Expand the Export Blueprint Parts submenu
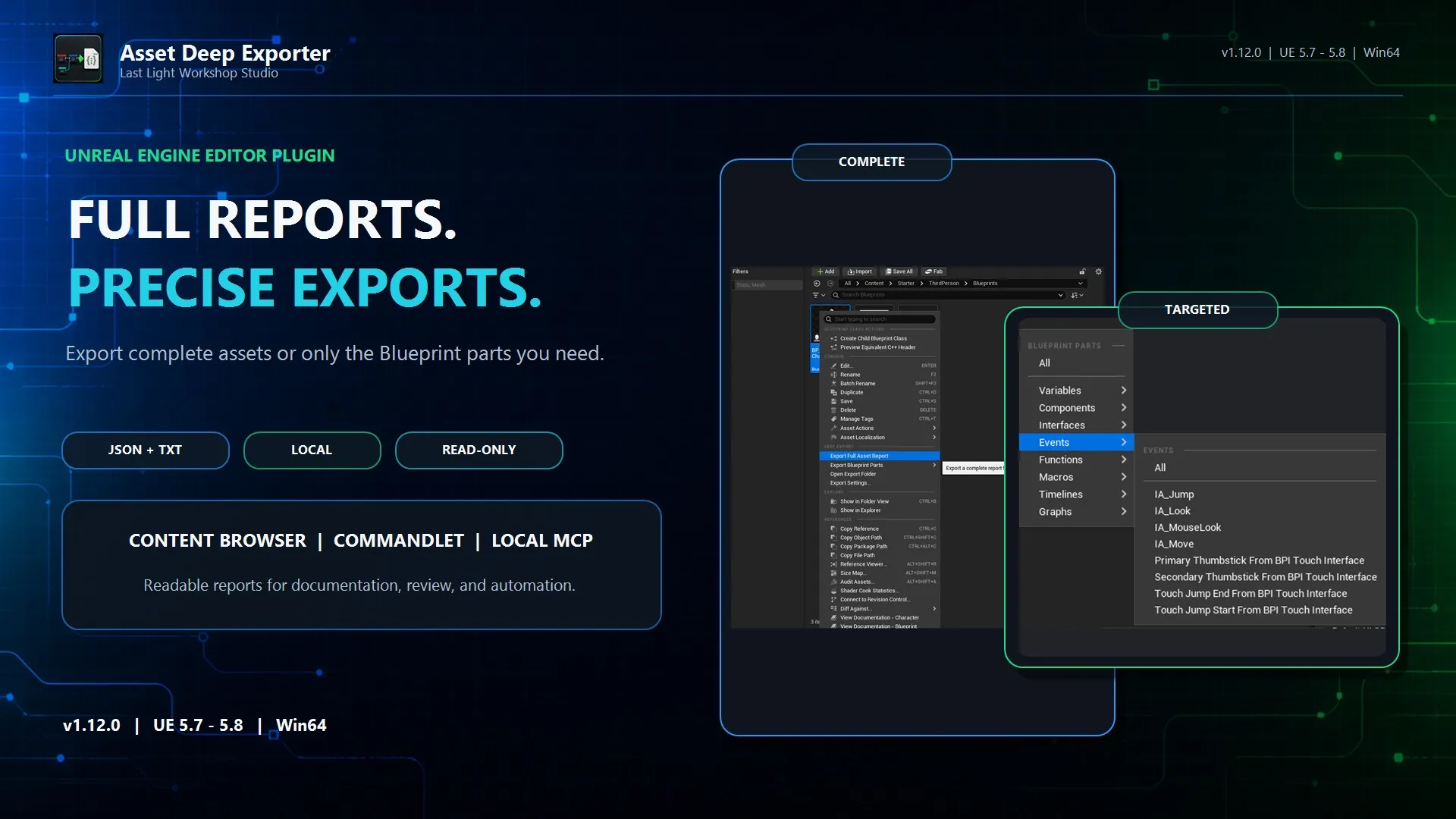Viewport: 1456px width, 819px height. (x=880, y=465)
